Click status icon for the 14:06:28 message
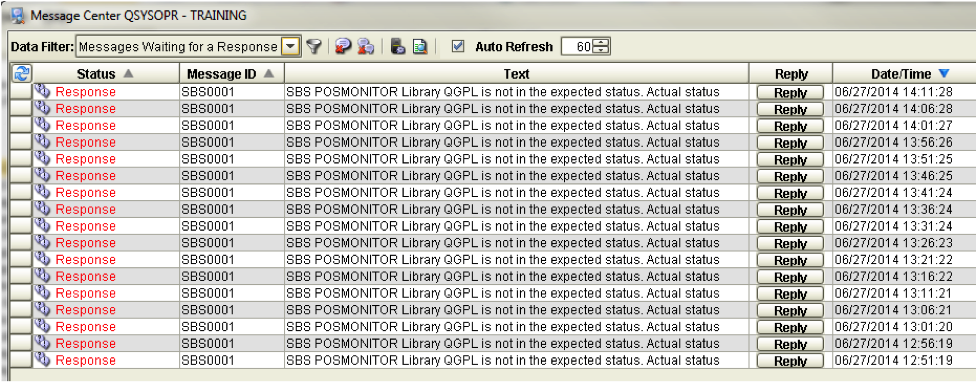Screen dimensions: 977x383 [x=42, y=108]
